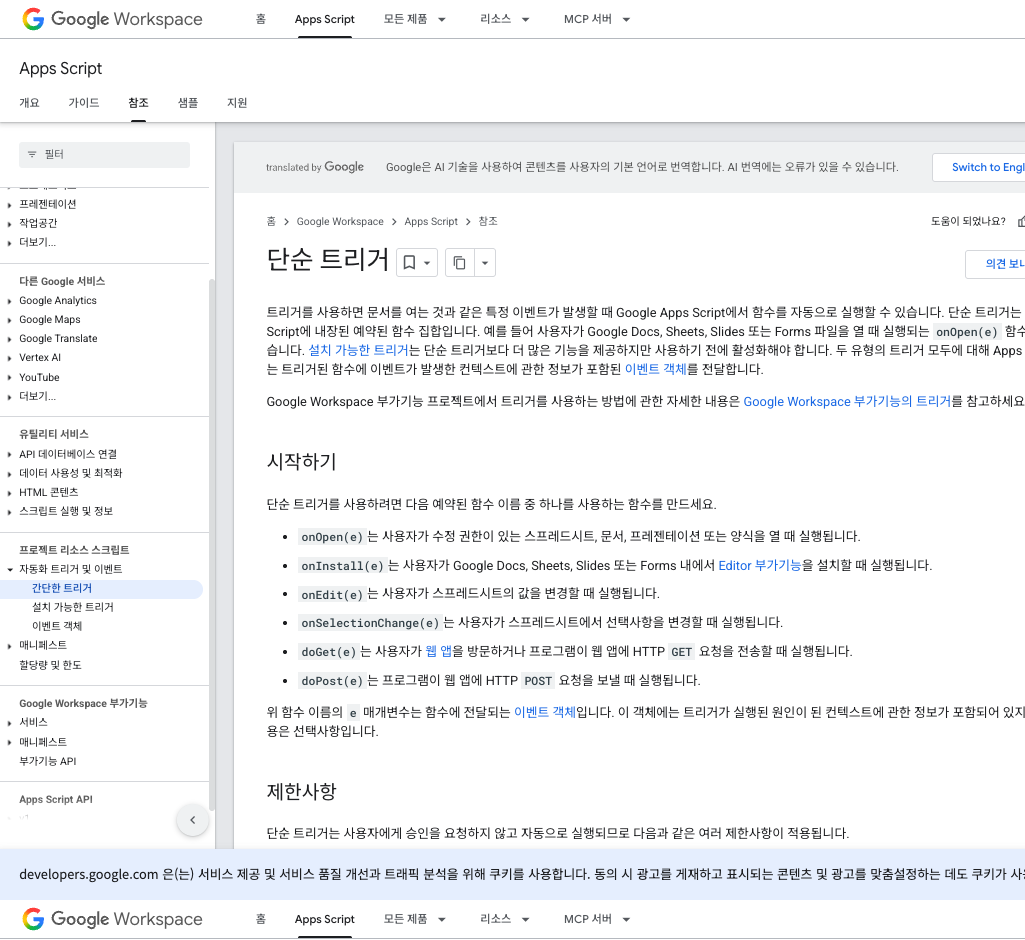Open 모든 제품 dropdown in top header
1025x940 pixels.
[x=414, y=19]
